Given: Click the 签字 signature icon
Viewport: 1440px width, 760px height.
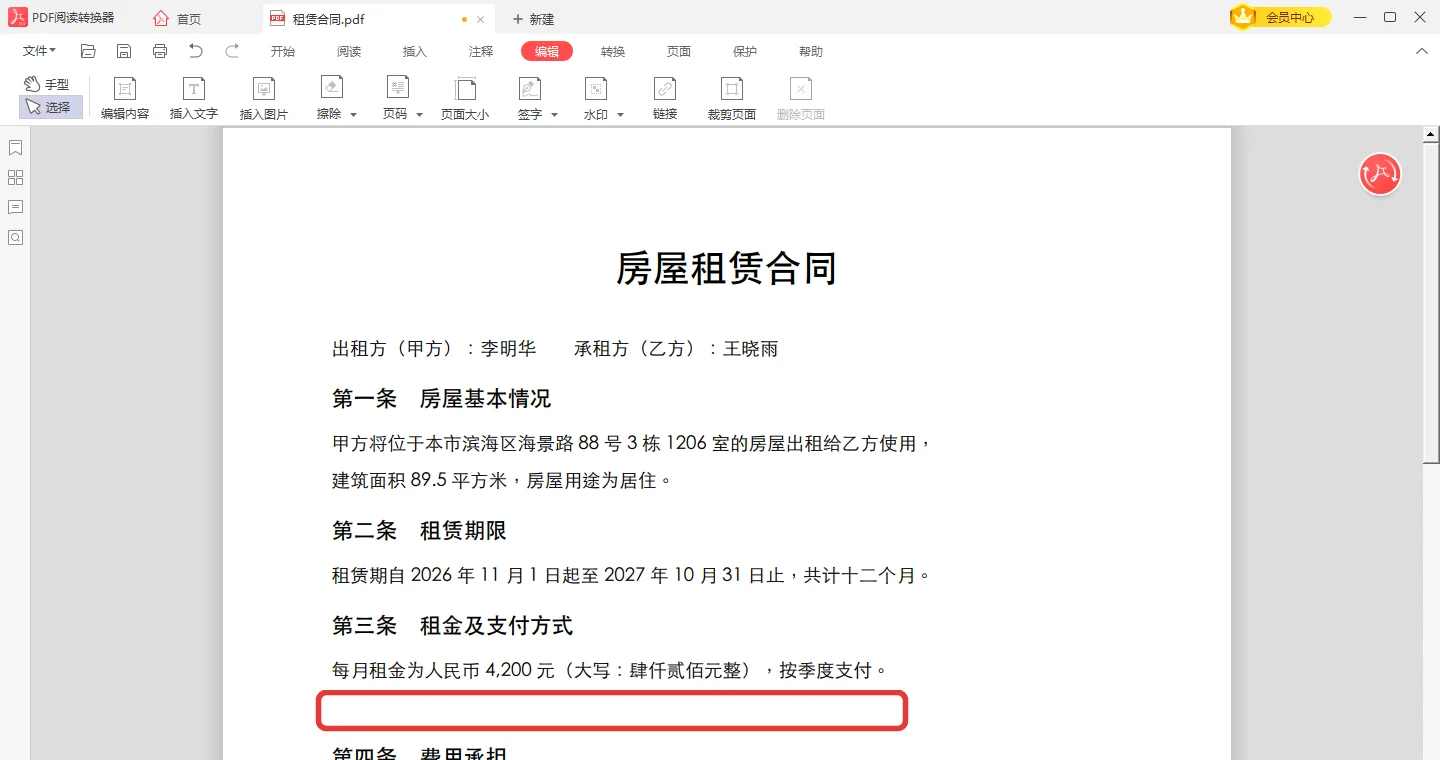Looking at the screenshot, I should (530, 88).
